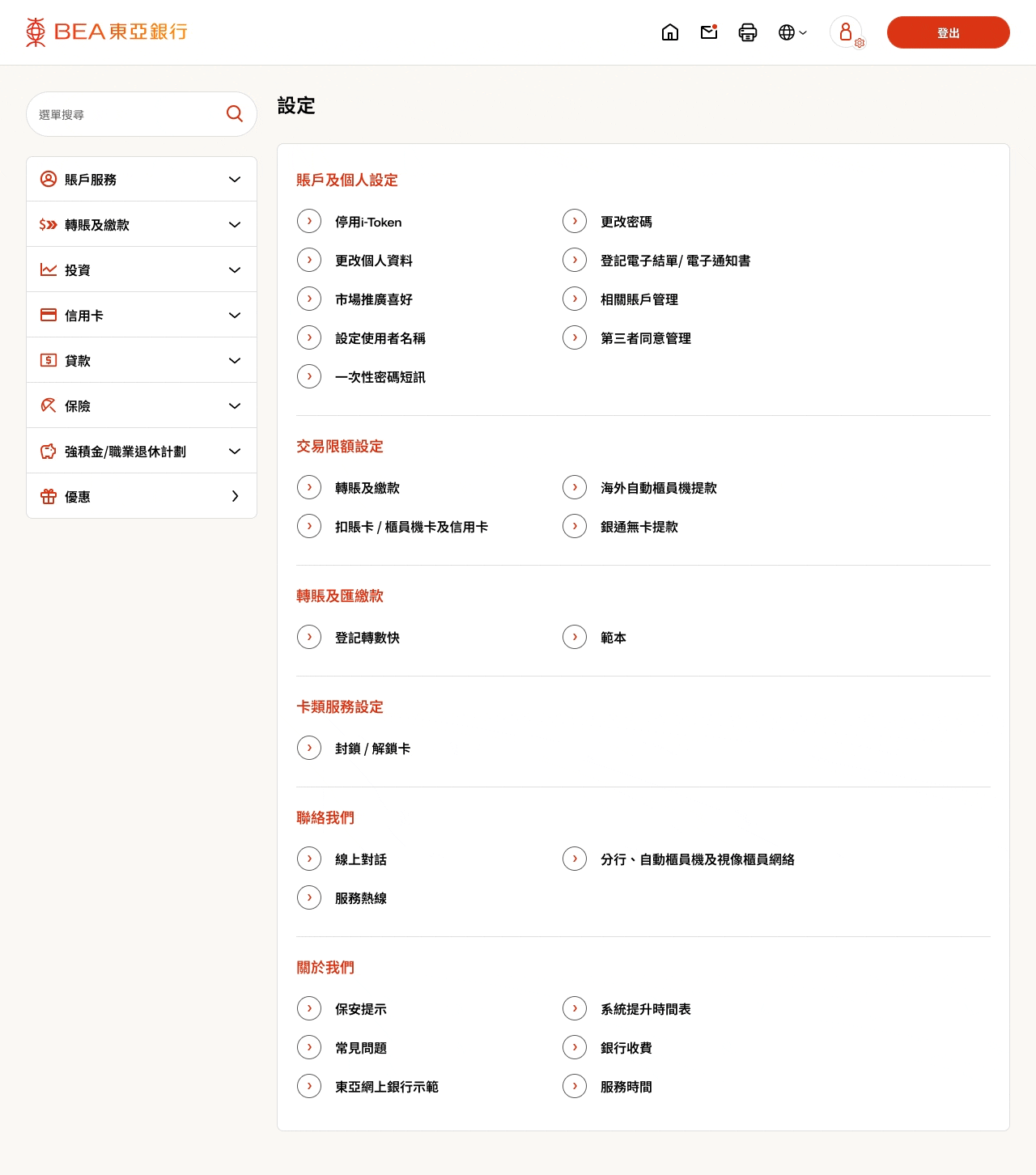Open the 銀行收費 link

pos(626,1048)
